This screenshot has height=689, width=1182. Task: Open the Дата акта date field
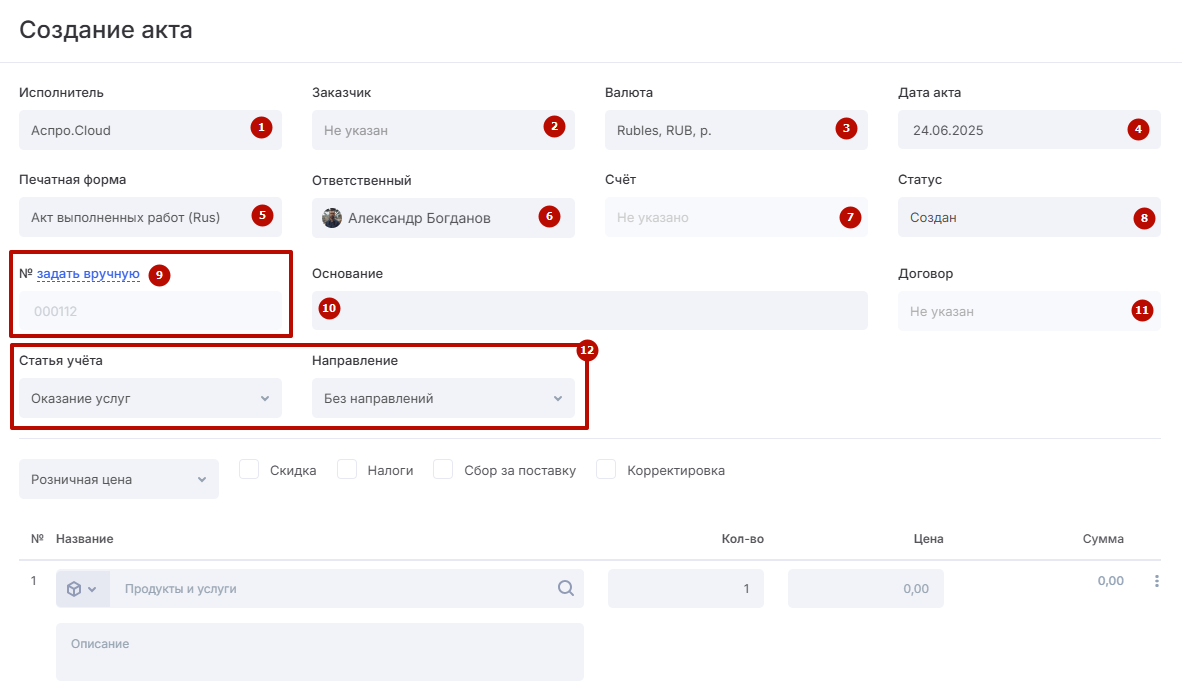click(x=1010, y=130)
